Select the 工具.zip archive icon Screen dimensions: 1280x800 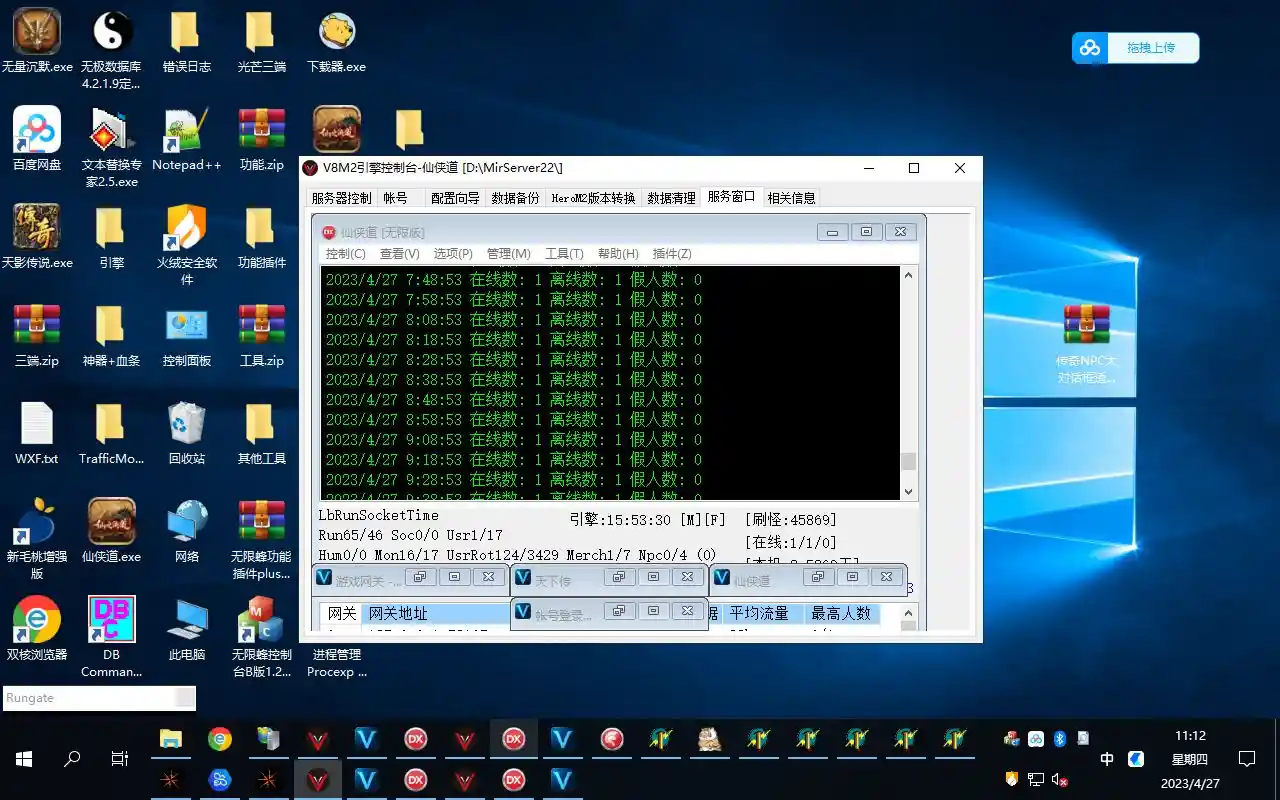(x=261, y=335)
